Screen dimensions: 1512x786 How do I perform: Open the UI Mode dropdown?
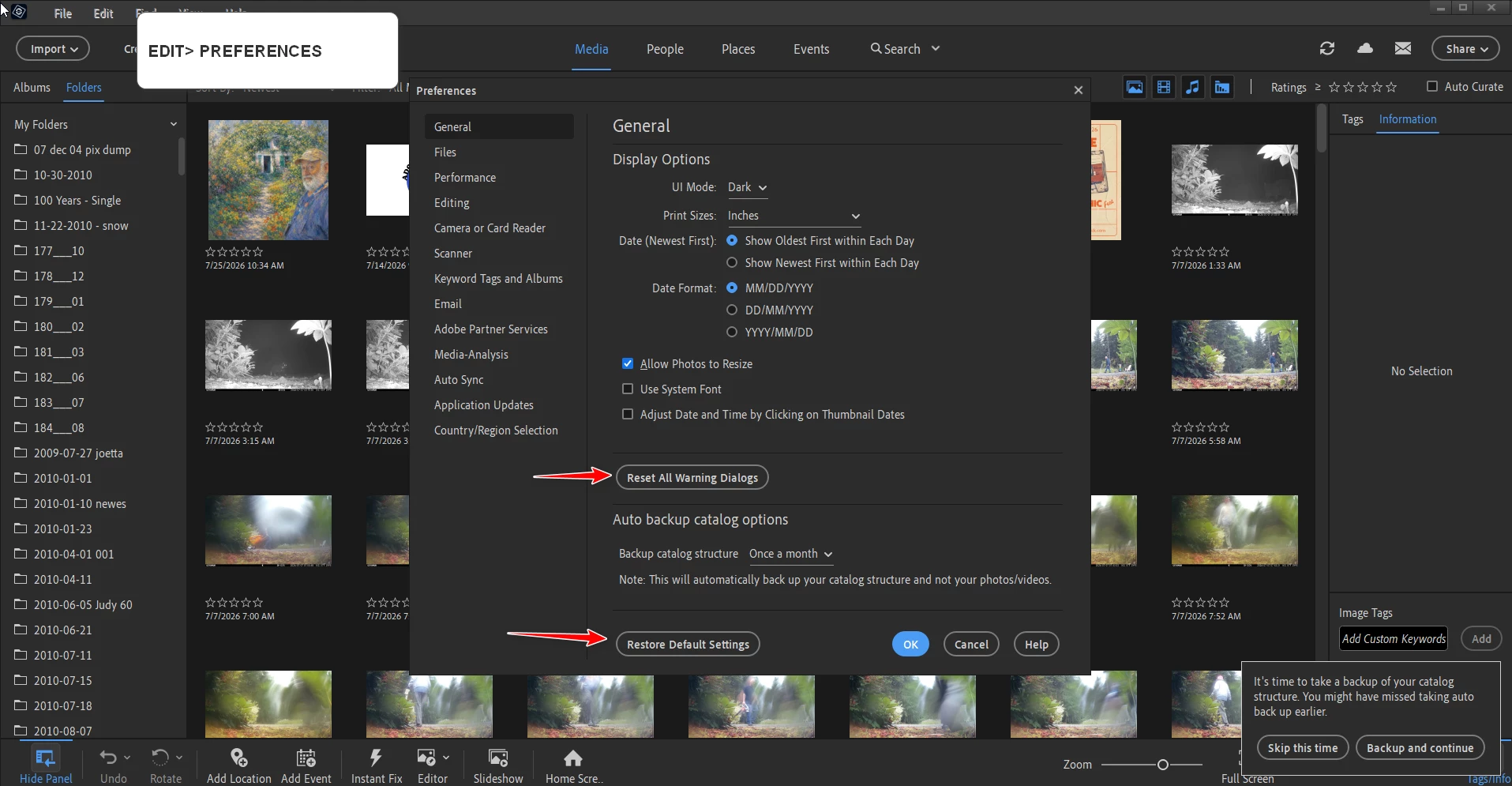(x=747, y=187)
